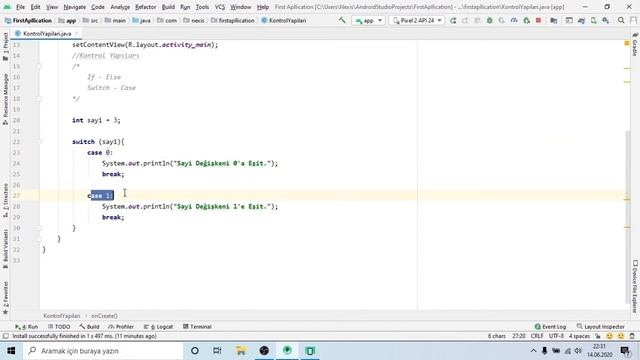Image resolution: width=640 pixels, height=360 pixels.
Task: Toggle the Resource Manager side panel
Action: pos(5,99)
